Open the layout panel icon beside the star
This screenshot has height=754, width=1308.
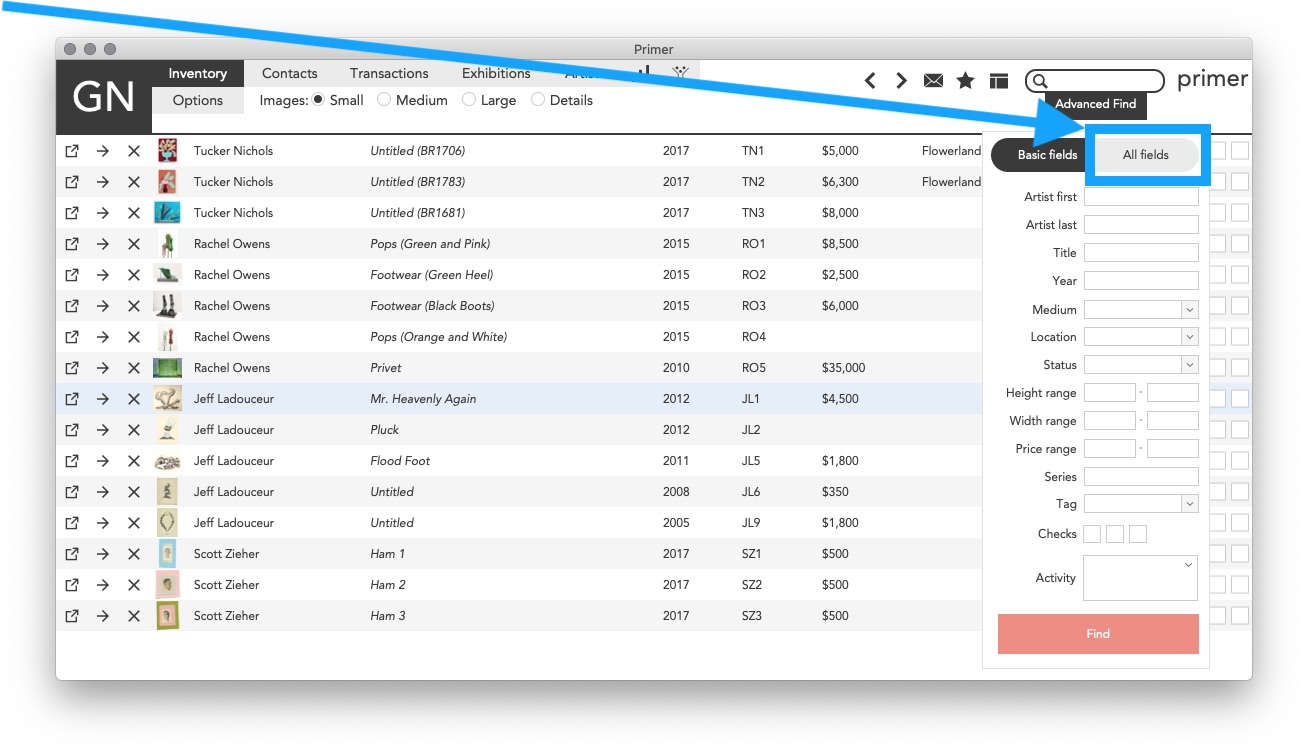click(x=998, y=80)
